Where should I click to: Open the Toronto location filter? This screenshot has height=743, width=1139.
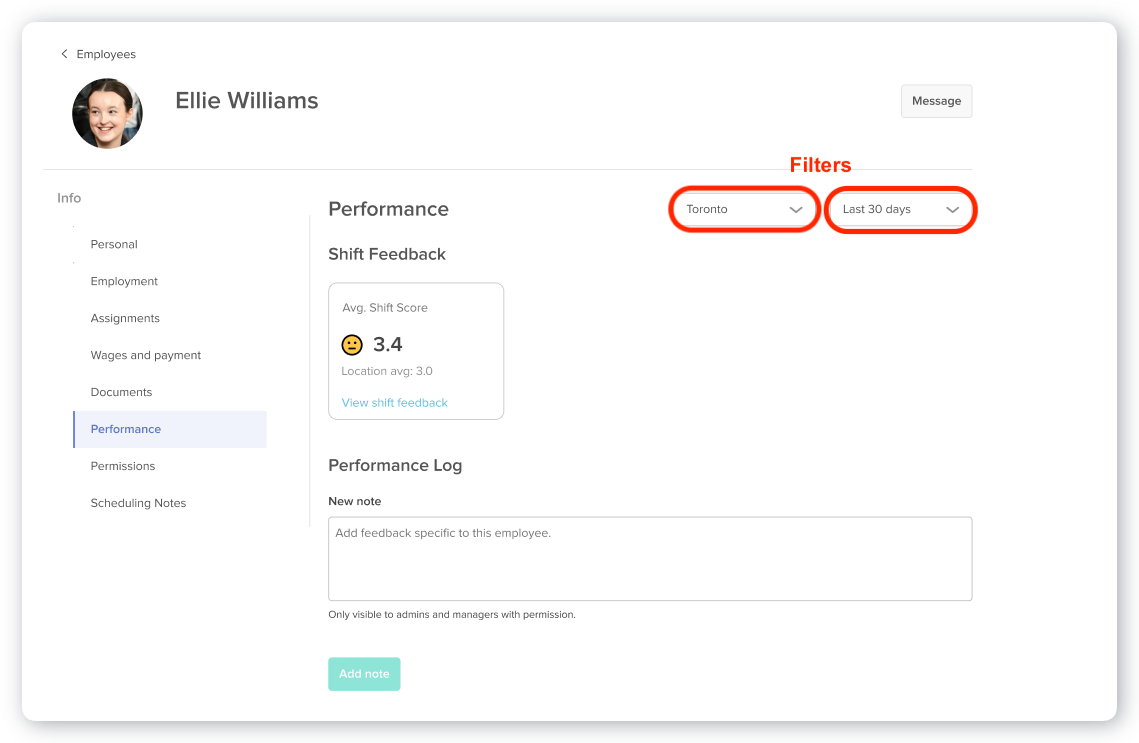(744, 209)
